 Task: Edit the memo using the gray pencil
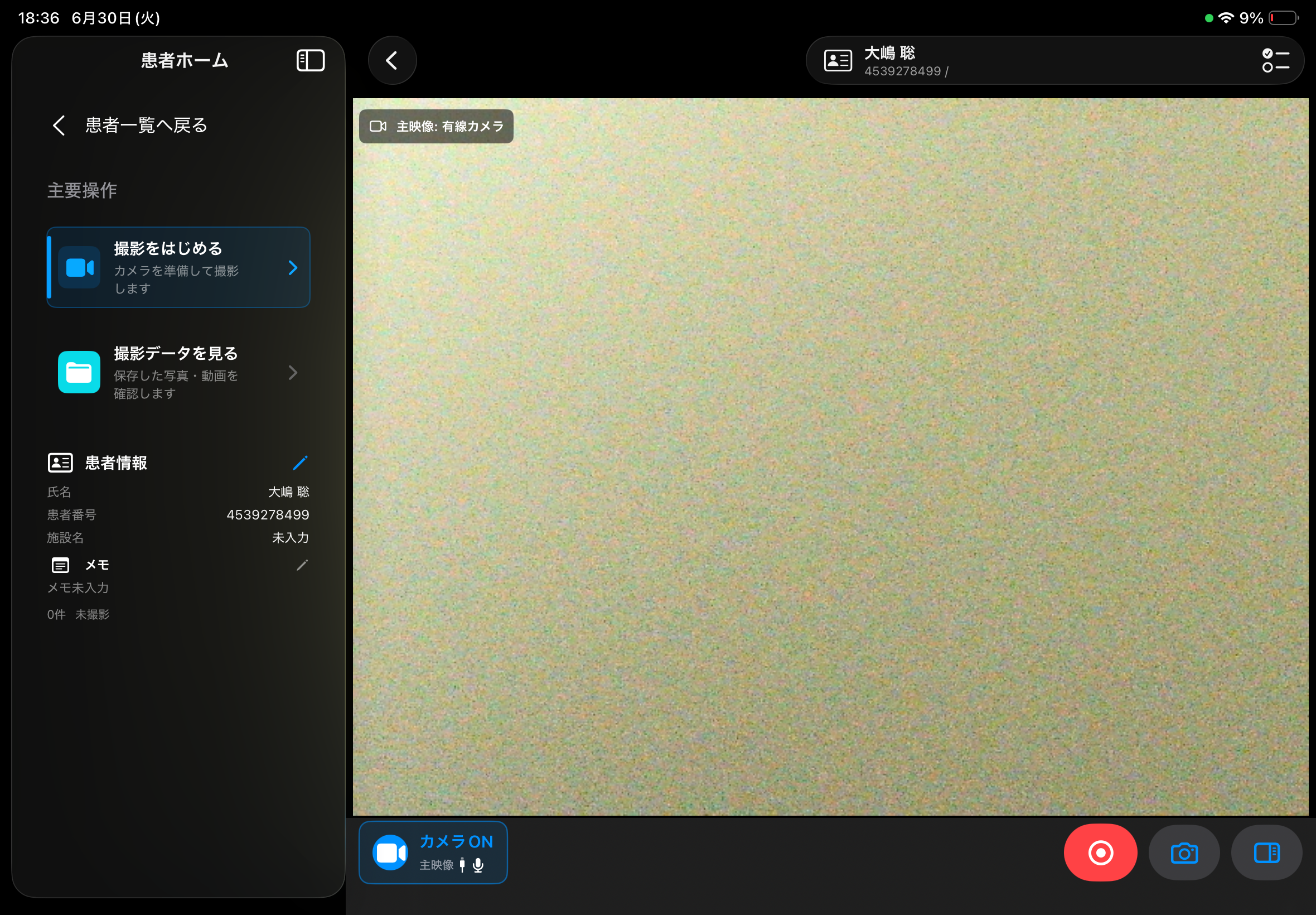coord(302,565)
